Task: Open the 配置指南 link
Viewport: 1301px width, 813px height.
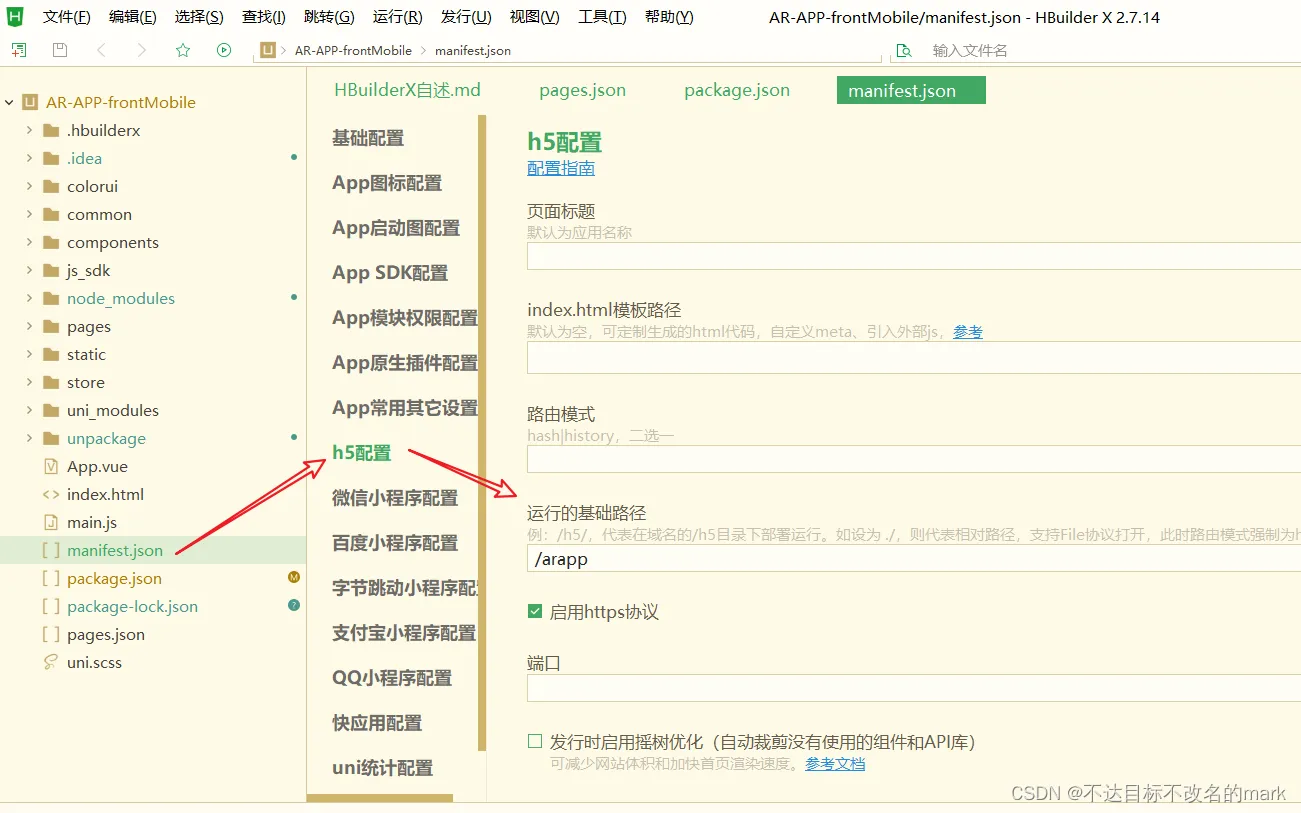Action: click(561, 168)
